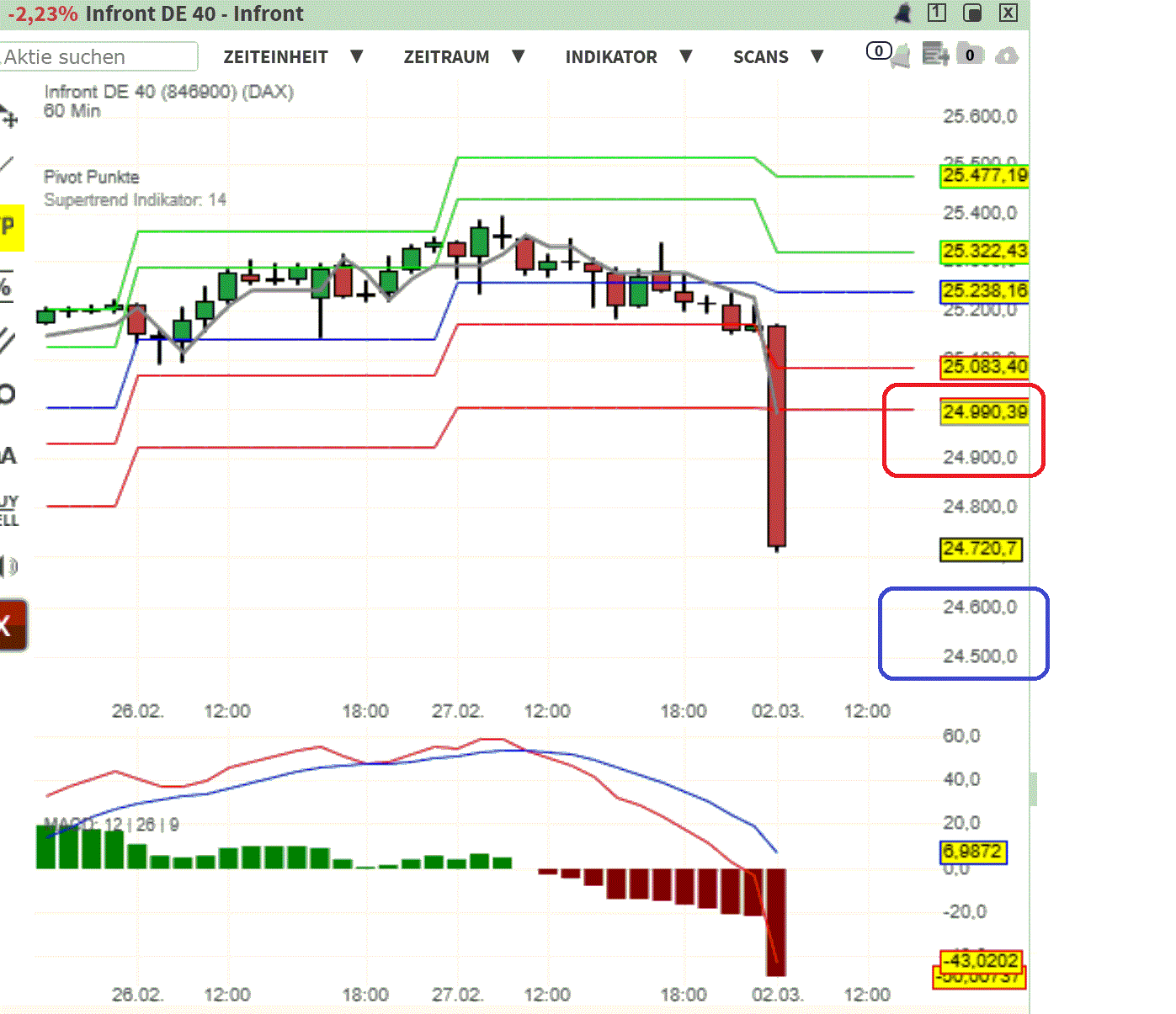Image resolution: width=1176 pixels, height=1014 pixels.
Task: Select the line drawing tool
Action: (x=8, y=164)
